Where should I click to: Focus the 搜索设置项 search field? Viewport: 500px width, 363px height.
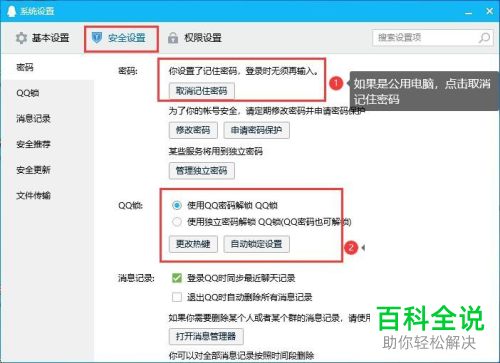[x=433, y=38]
